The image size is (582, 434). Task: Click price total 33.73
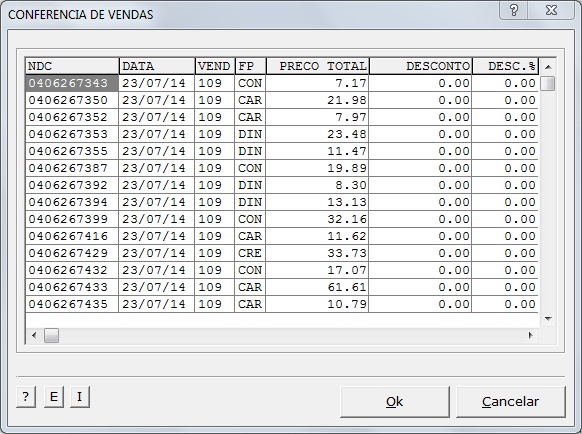[x=317, y=253]
